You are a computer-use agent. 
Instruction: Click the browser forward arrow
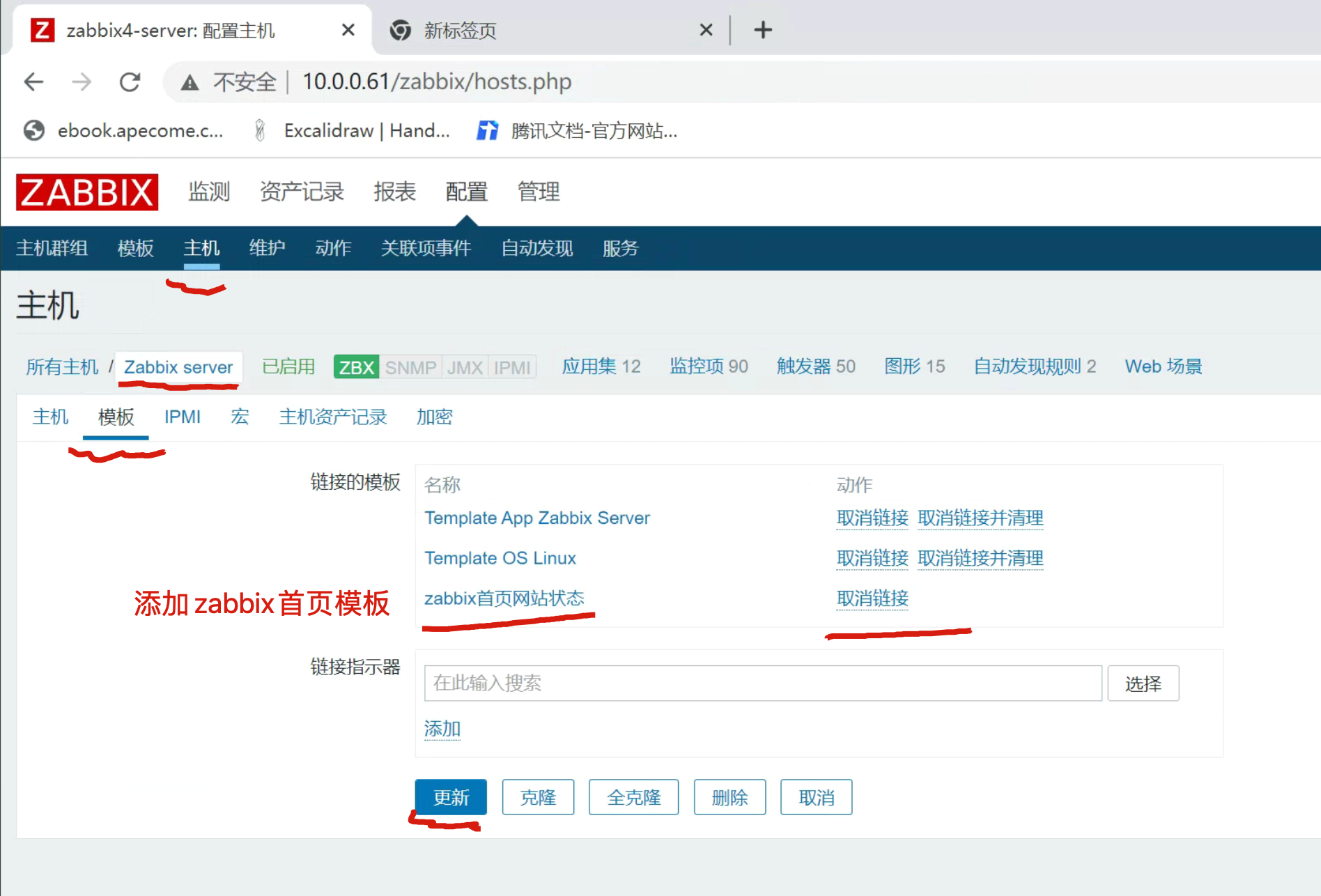tap(82, 82)
